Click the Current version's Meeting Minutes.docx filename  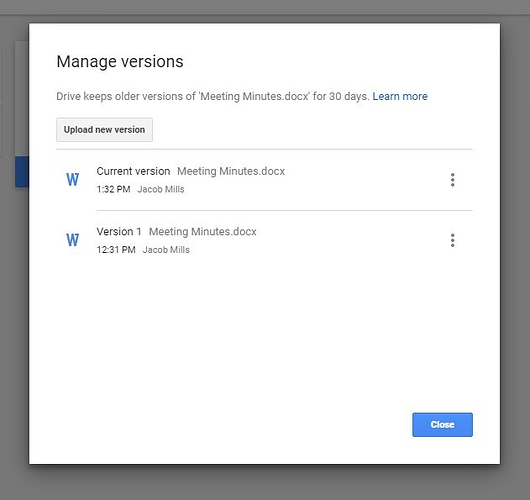[x=231, y=171]
